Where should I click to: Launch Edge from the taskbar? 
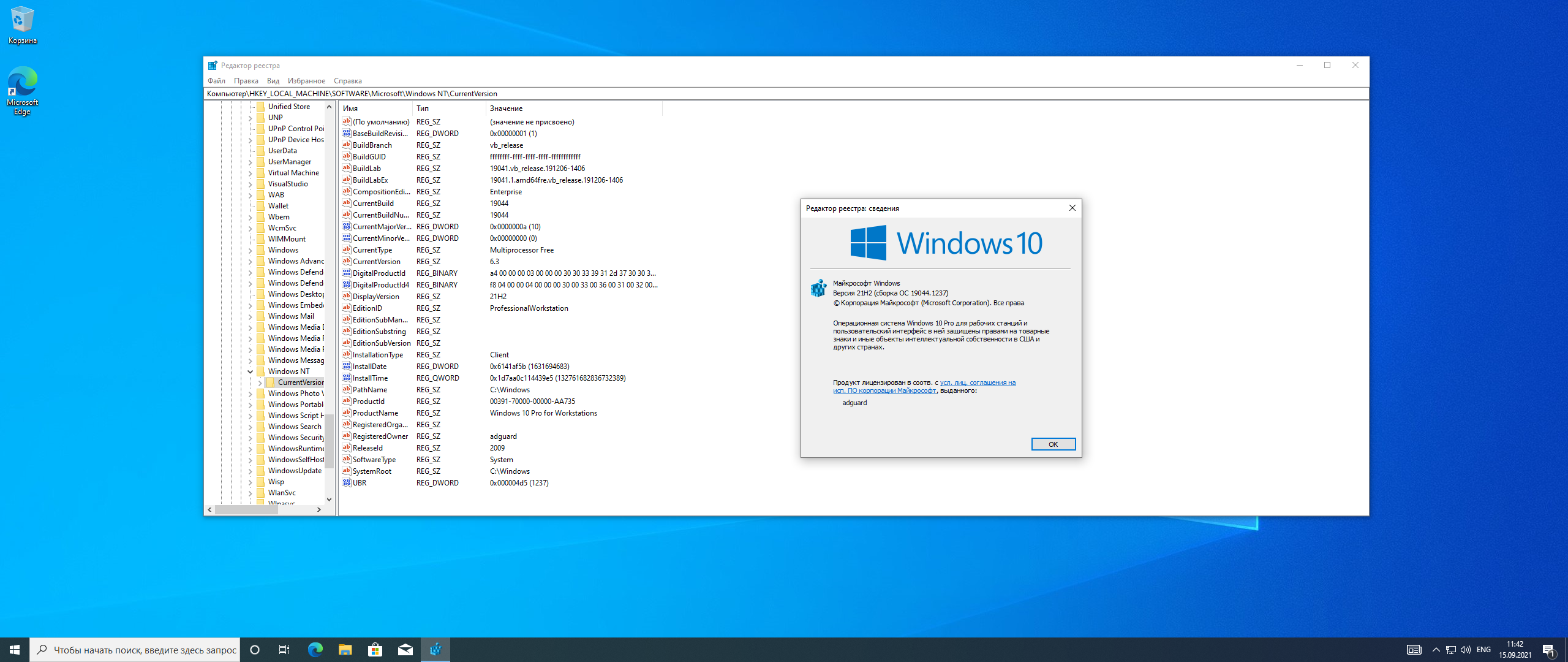pyautogui.click(x=315, y=650)
